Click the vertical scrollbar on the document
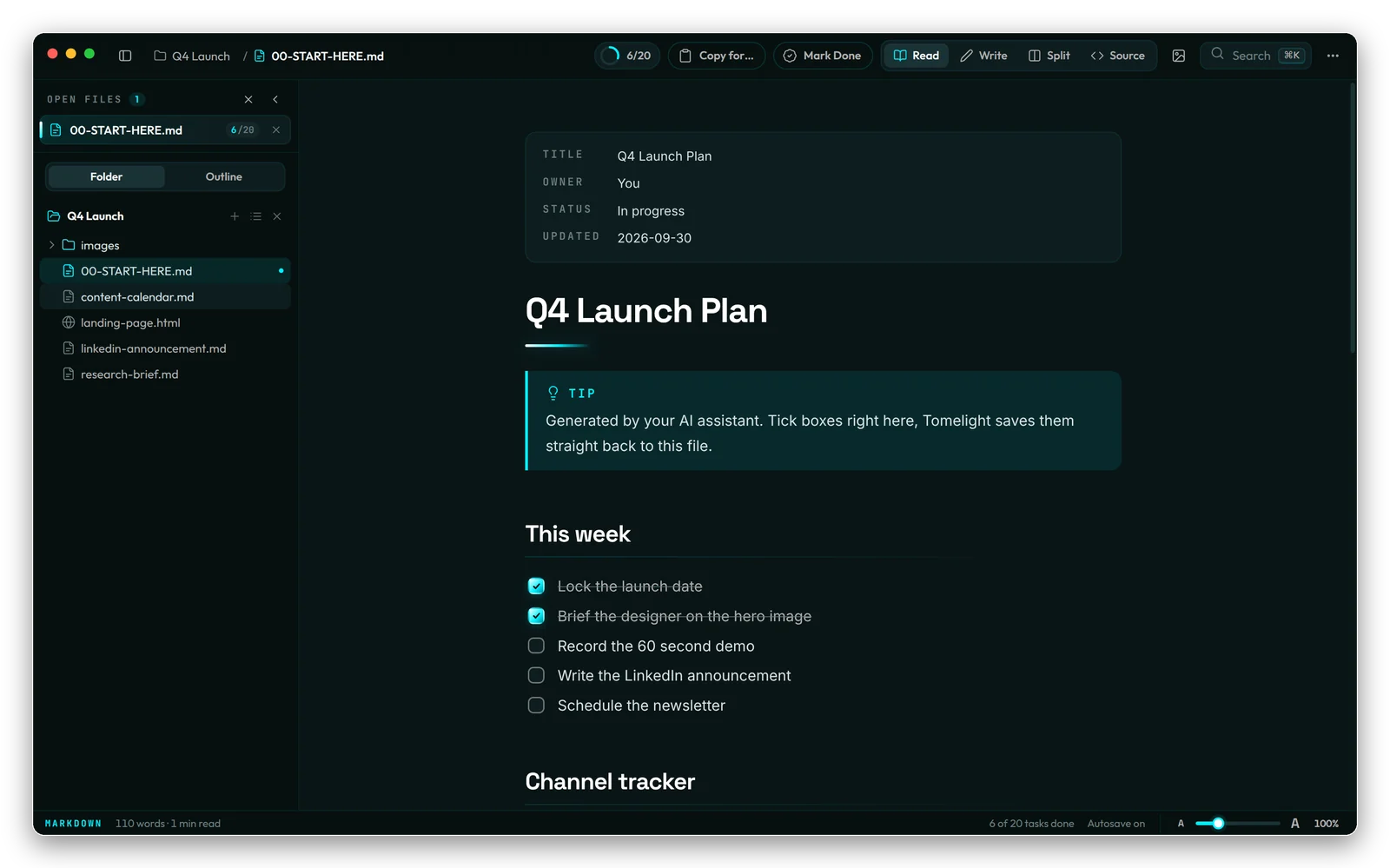 point(1353,217)
